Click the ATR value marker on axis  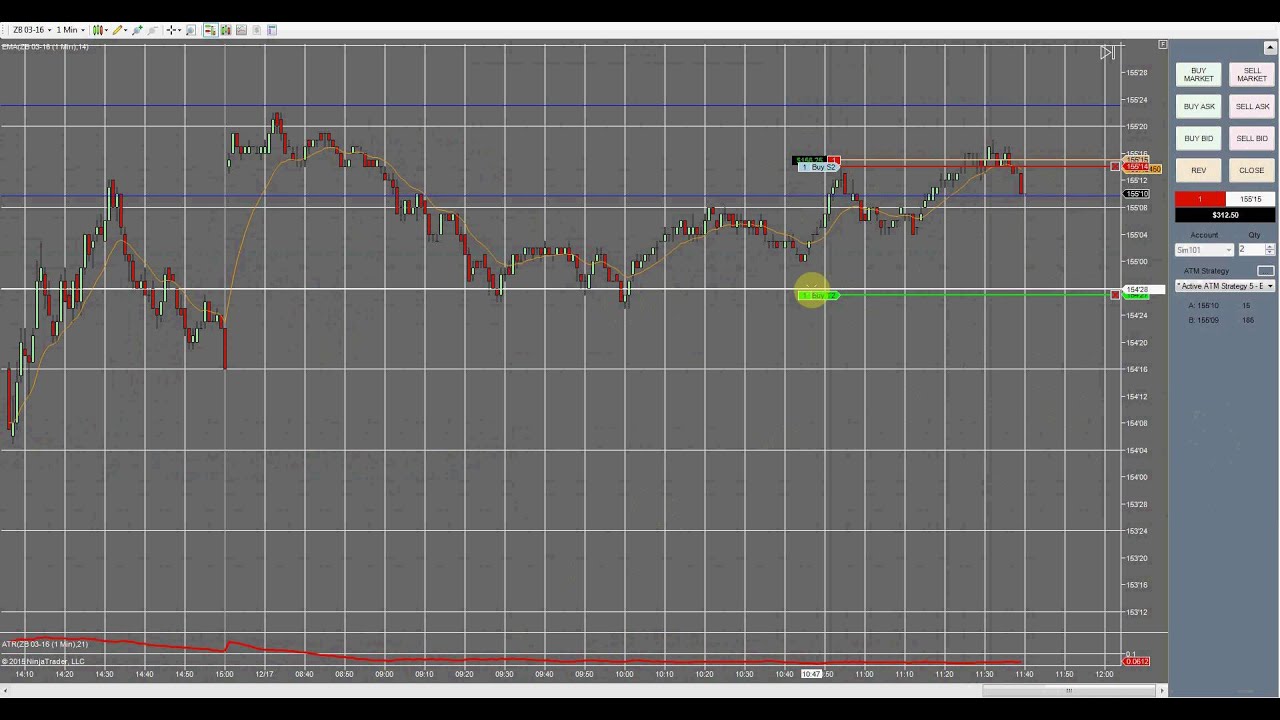[1137, 661]
